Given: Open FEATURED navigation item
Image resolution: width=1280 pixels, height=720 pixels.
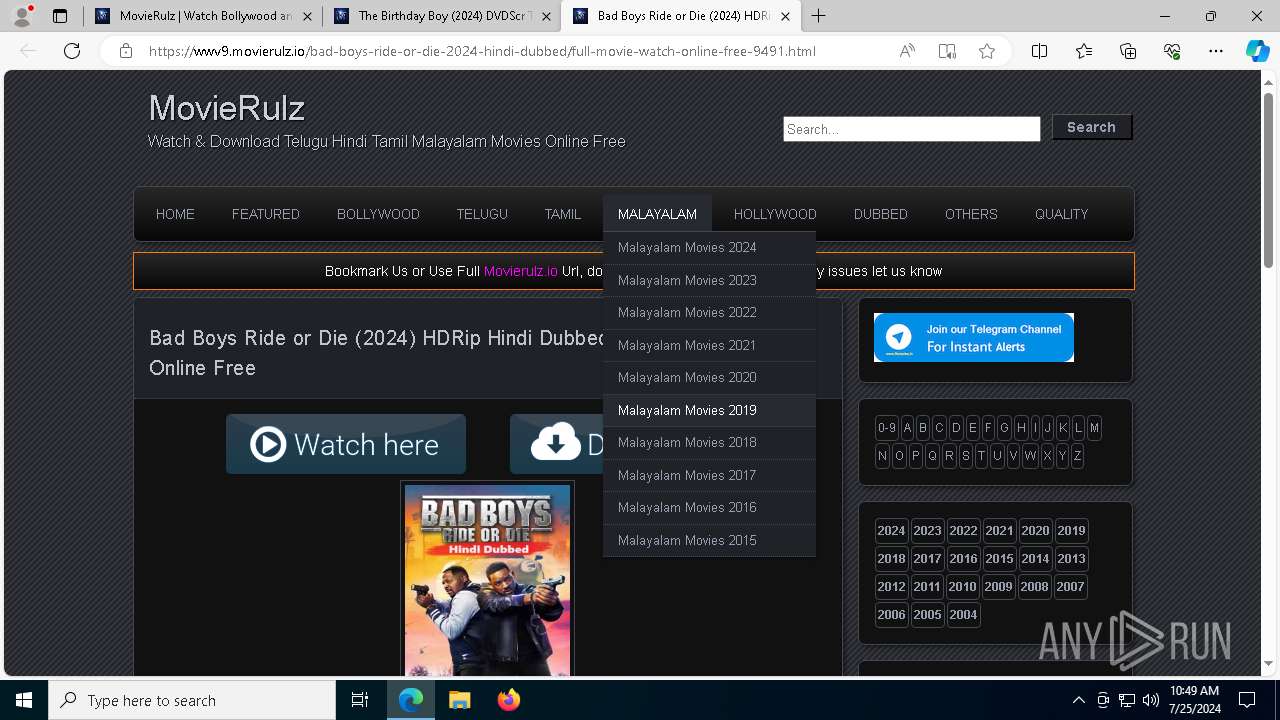Looking at the screenshot, I should point(266,214).
